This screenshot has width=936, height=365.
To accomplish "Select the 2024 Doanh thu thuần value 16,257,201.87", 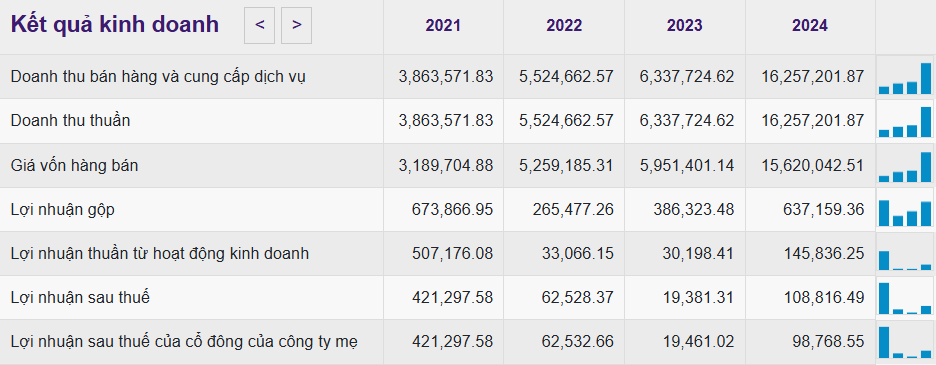I will [x=812, y=121].
